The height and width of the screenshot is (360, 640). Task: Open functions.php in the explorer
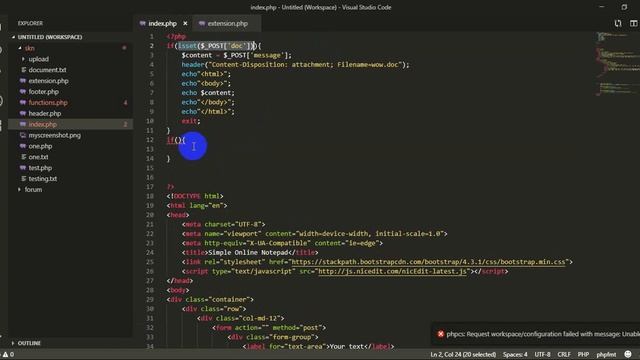pyautogui.click(x=48, y=103)
